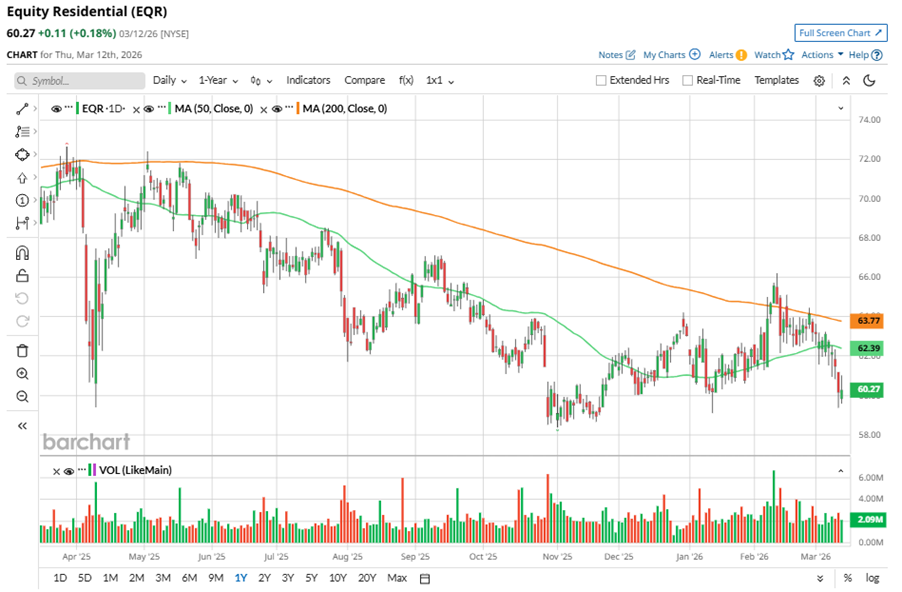The width and height of the screenshot is (902, 592).
Task: Enable the Real-Time checkbox
Action: click(x=687, y=81)
